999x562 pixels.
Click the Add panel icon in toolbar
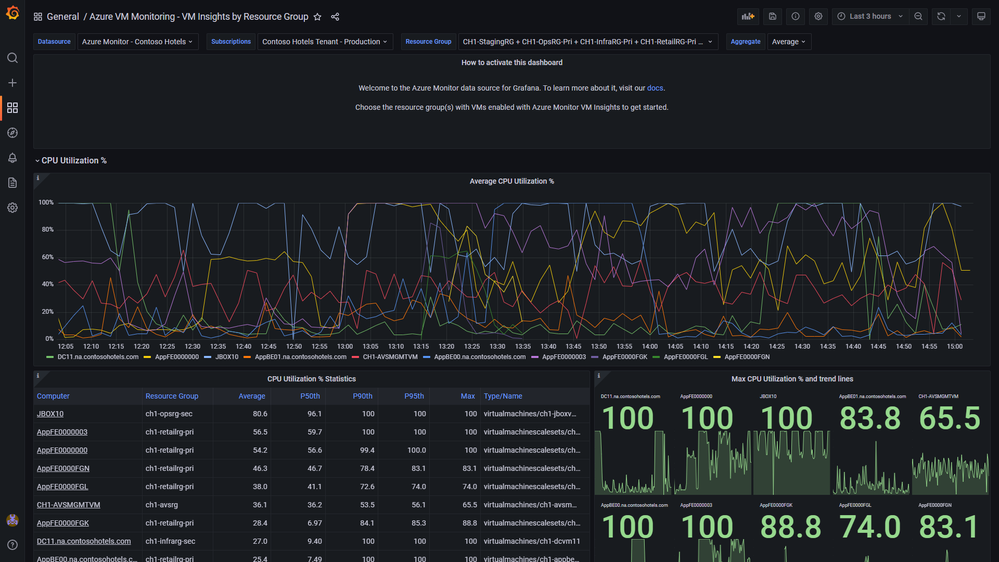point(748,17)
